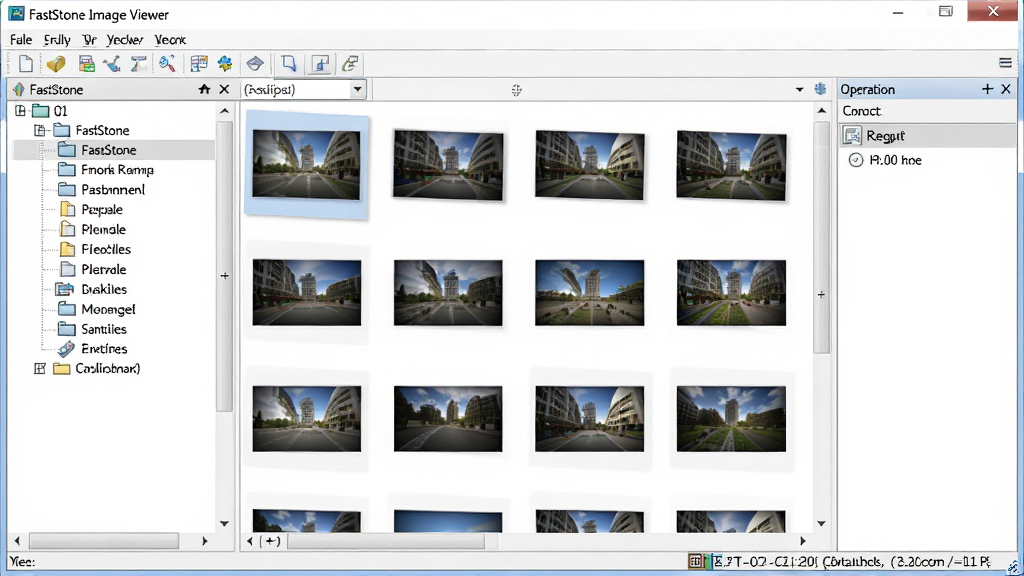Open the Ur menu
This screenshot has width=1024, height=576.
[89, 40]
